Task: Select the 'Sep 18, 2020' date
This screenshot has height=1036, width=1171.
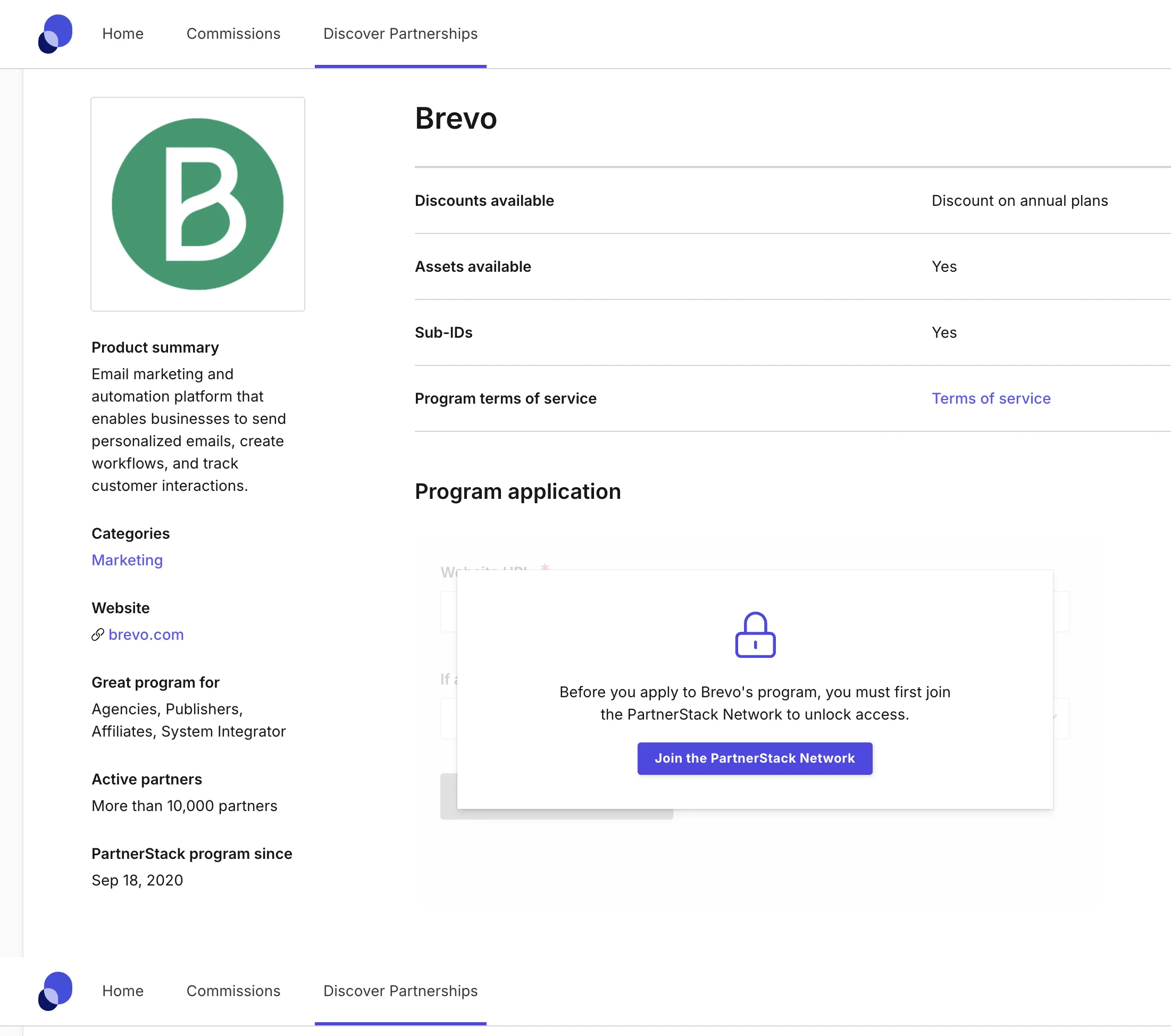Action: (x=138, y=880)
